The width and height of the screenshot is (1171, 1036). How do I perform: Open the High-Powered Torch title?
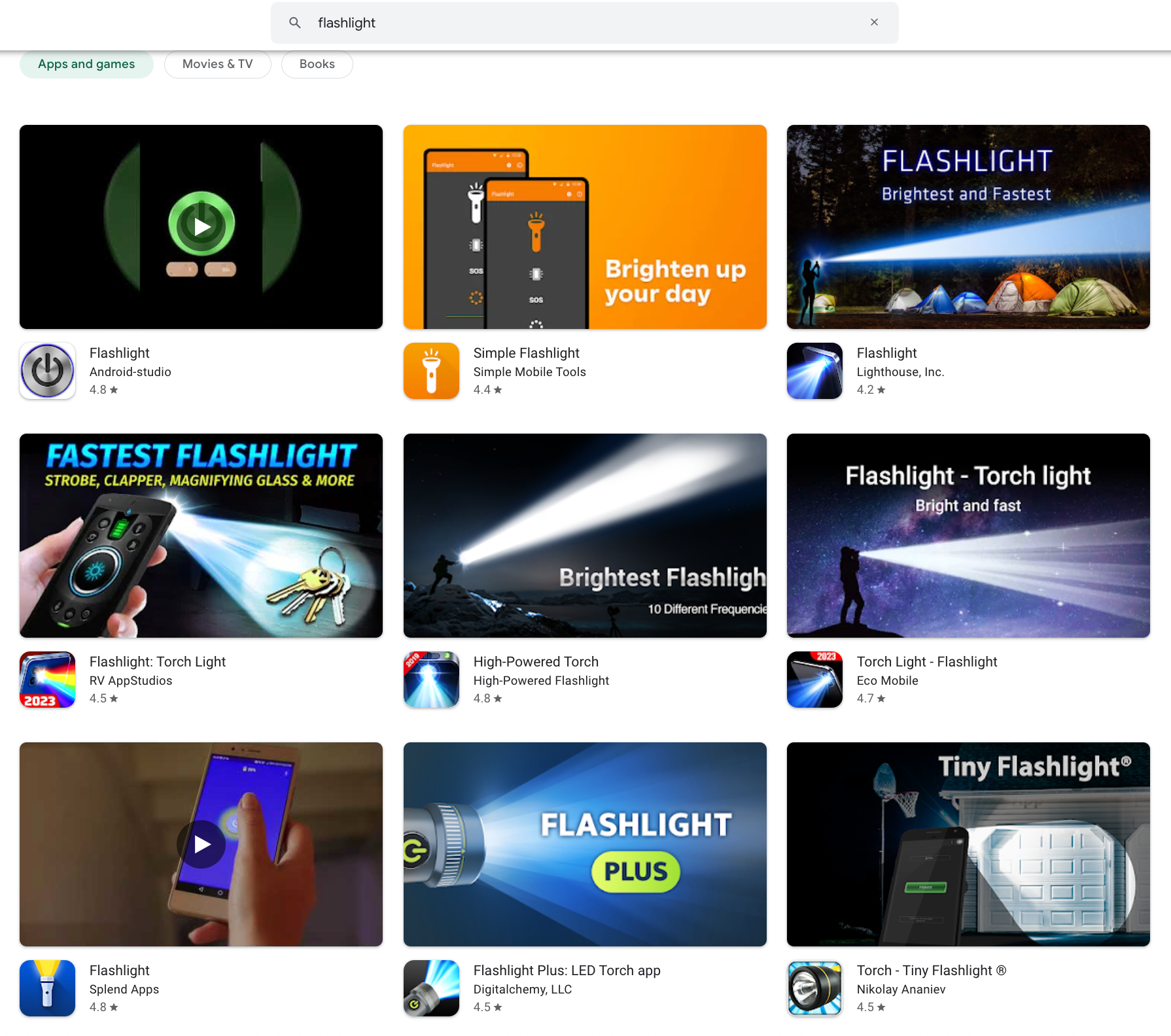(536, 662)
